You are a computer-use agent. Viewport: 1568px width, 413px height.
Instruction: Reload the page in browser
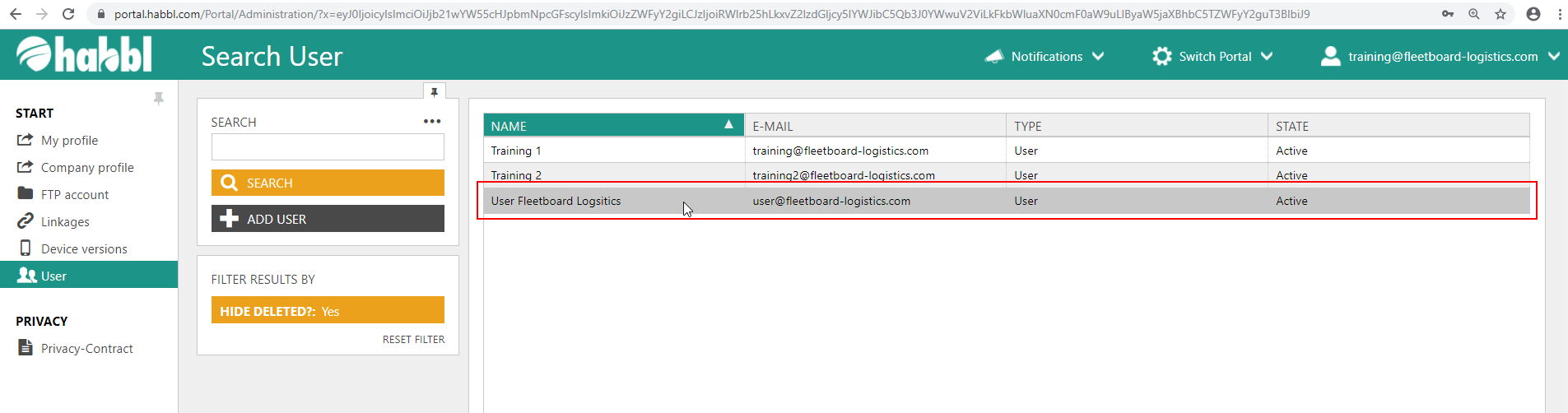(x=68, y=14)
